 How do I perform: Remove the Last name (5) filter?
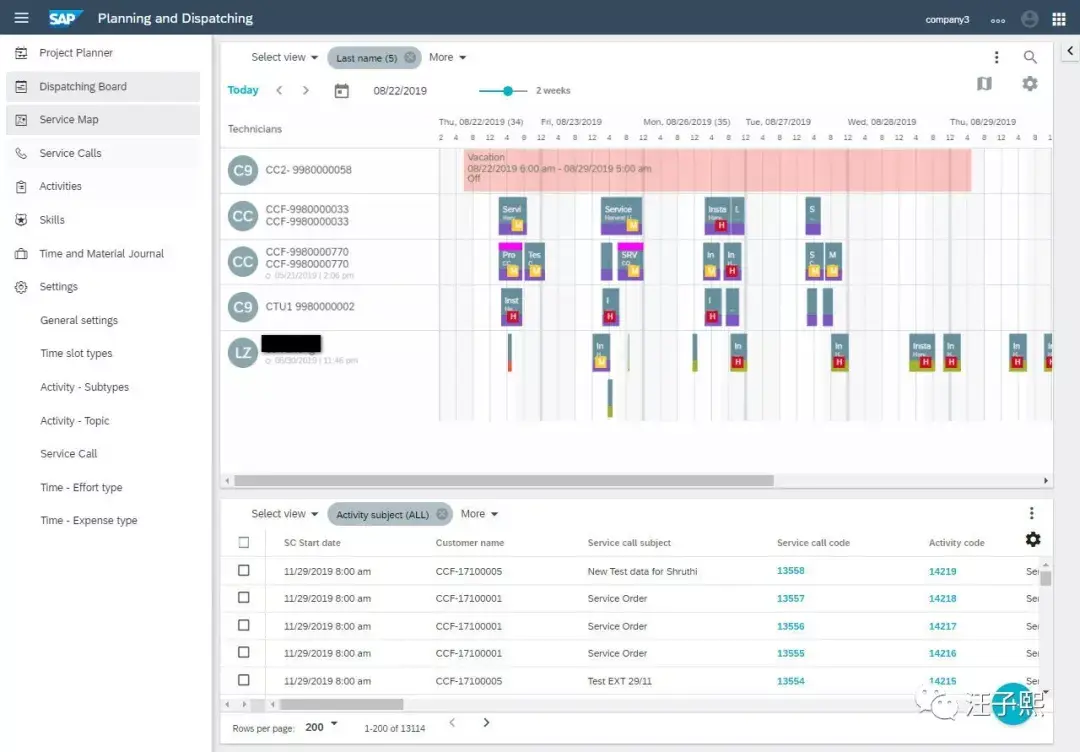[410, 57]
